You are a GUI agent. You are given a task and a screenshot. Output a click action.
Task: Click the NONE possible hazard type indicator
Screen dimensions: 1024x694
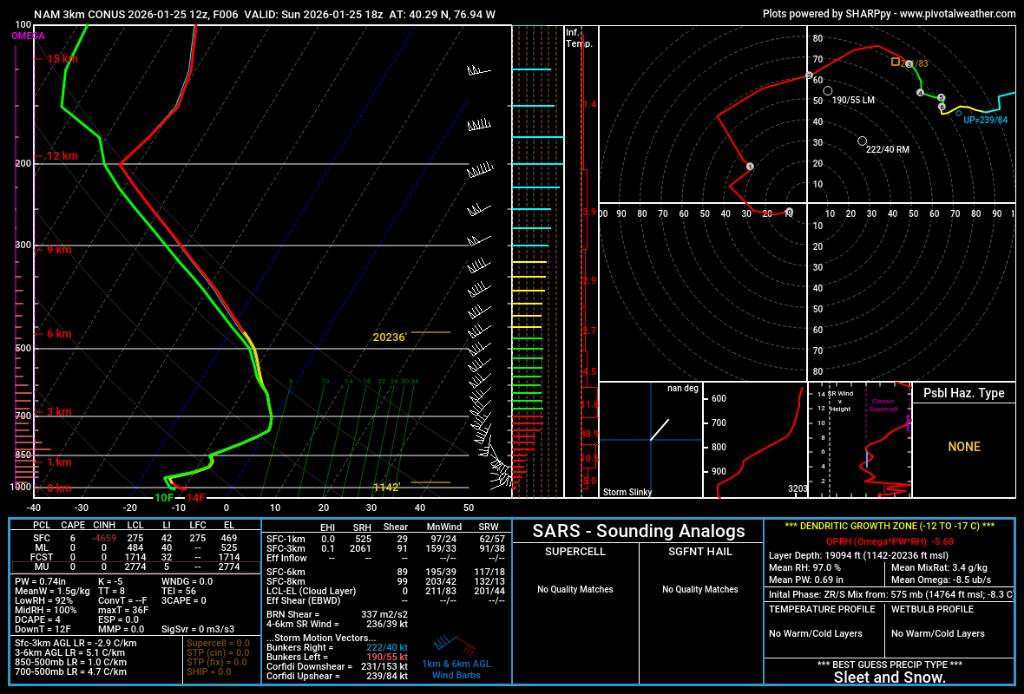[x=964, y=446]
